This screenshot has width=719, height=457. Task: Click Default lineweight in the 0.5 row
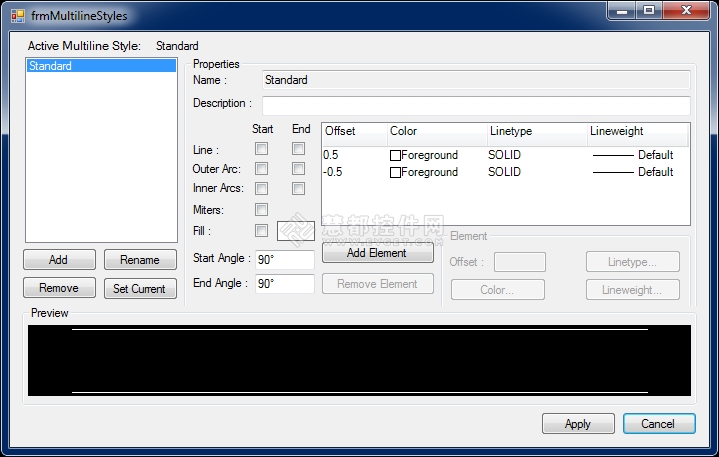655,155
